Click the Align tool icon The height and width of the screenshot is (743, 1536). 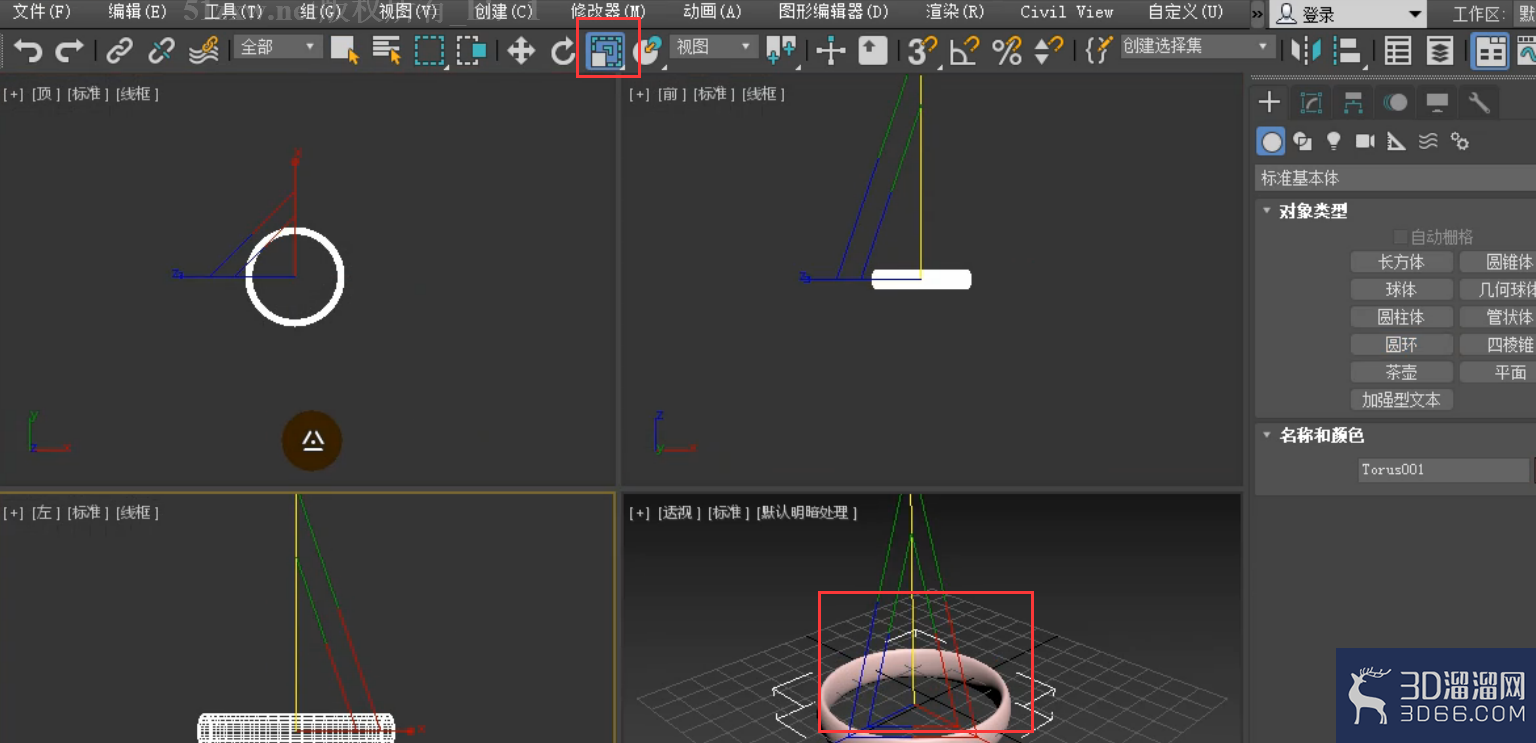[1348, 51]
